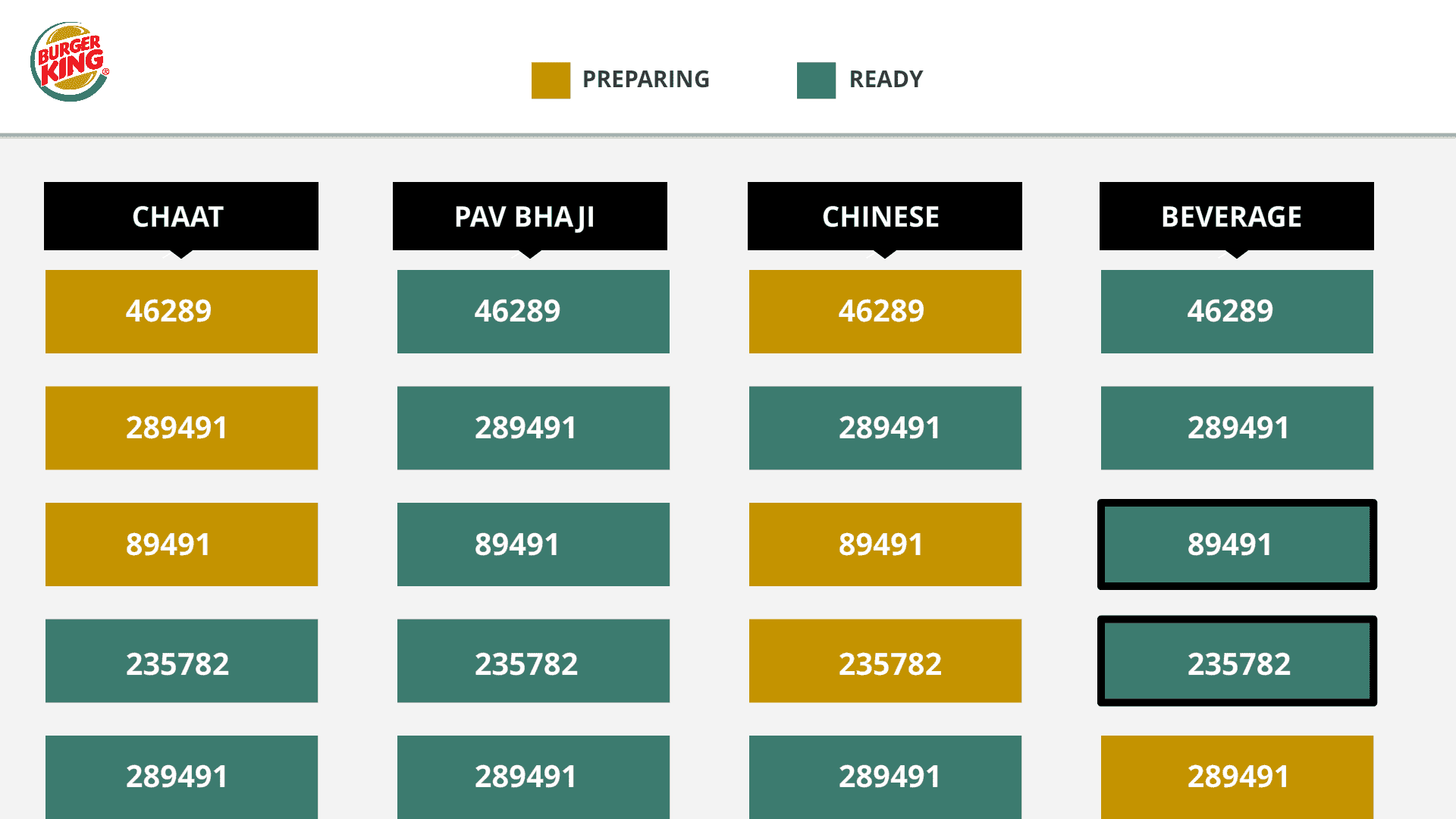The height and width of the screenshot is (819, 1456).
Task: Select the PAV BHAJI column header
Action: [529, 216]
